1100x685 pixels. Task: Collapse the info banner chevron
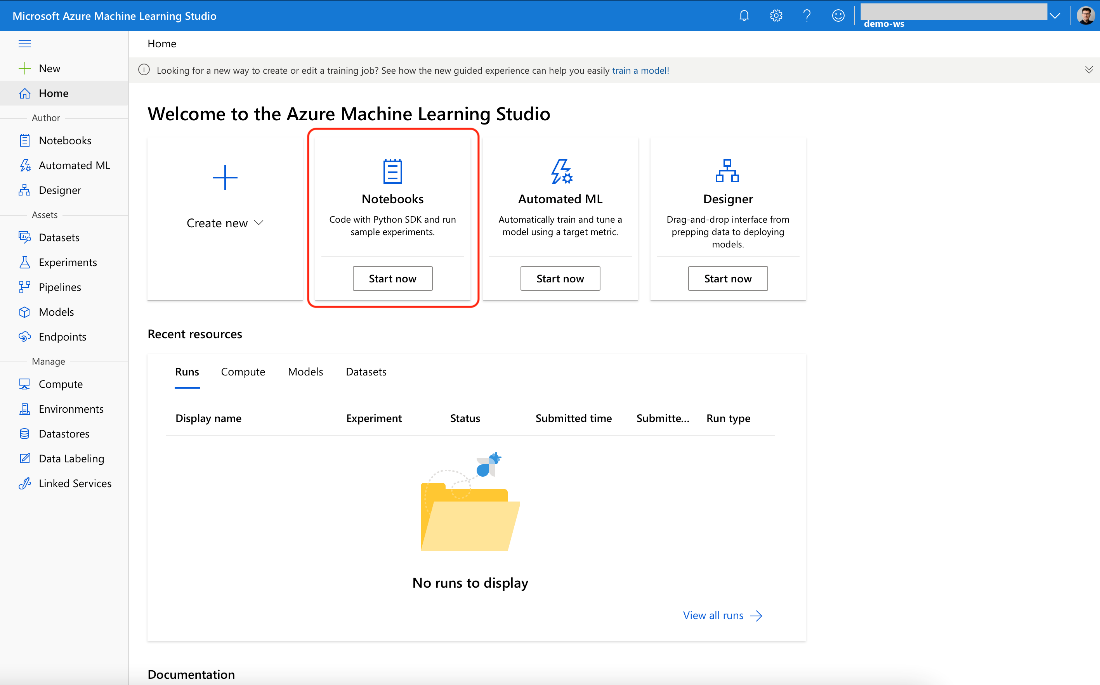pyautogui.click(x=1089, y=69)
